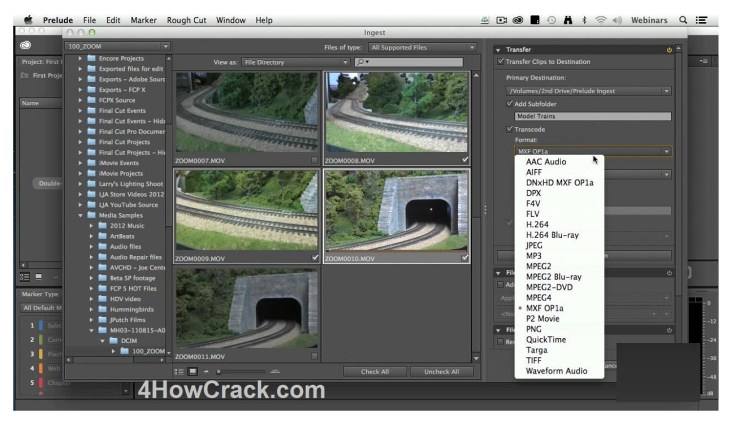Collapse the Media Samples folder
This screenshot has width=735, height=425.
click(80, 215)
